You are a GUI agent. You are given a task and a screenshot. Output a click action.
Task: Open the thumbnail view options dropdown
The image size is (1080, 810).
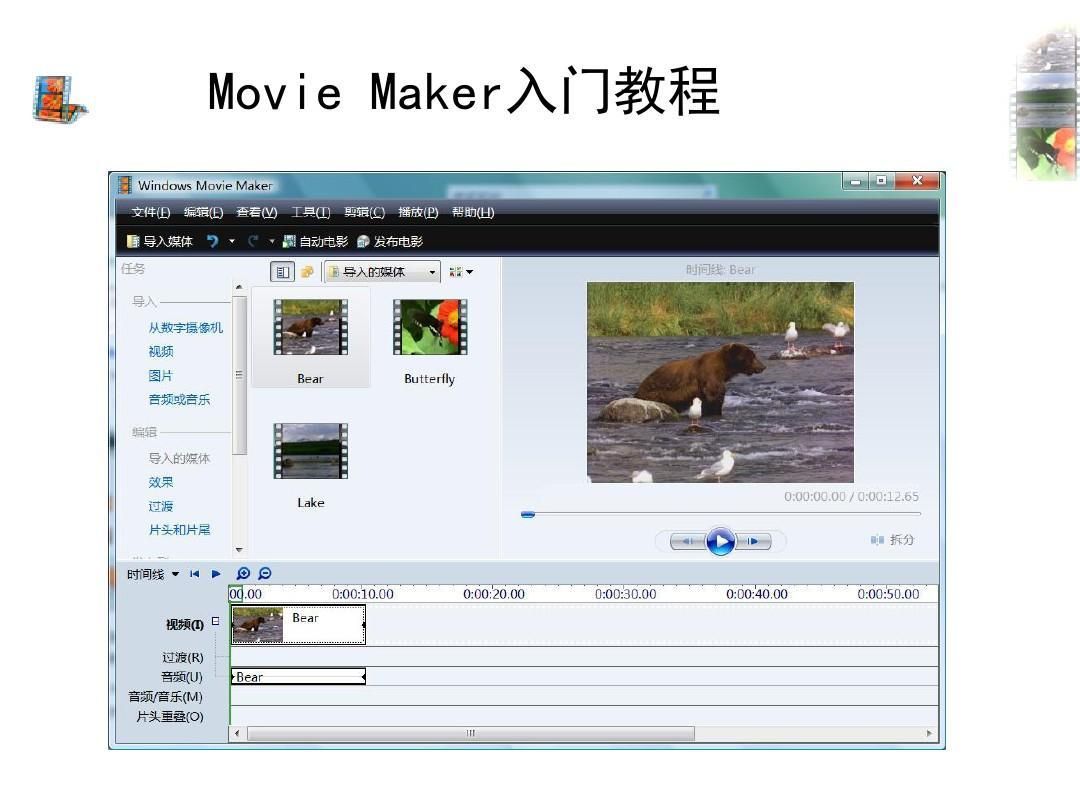click(x=461, y=272)
